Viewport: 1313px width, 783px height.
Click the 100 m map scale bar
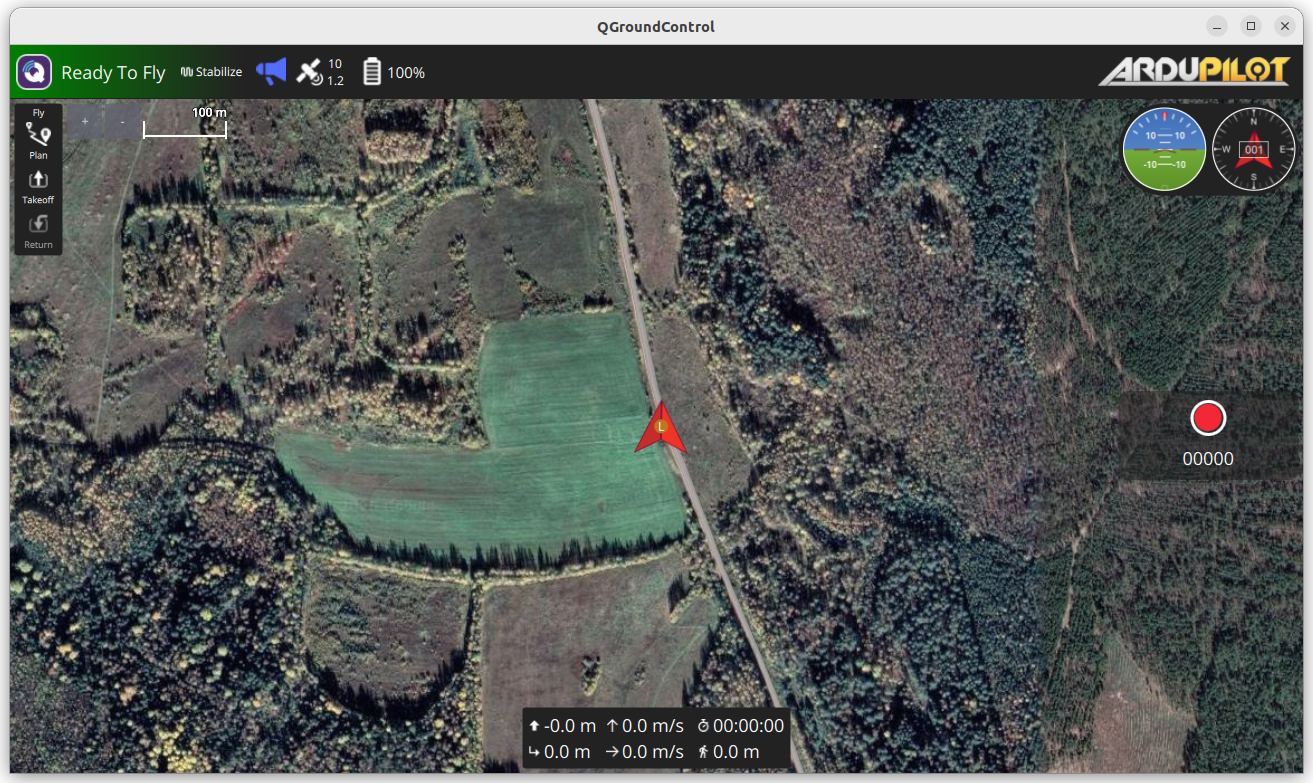tap(185, 125)
